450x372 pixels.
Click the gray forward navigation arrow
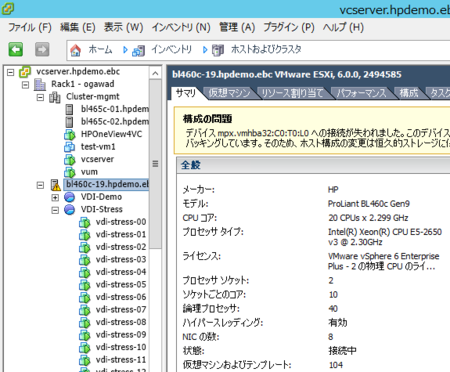[x=42, y=50]
